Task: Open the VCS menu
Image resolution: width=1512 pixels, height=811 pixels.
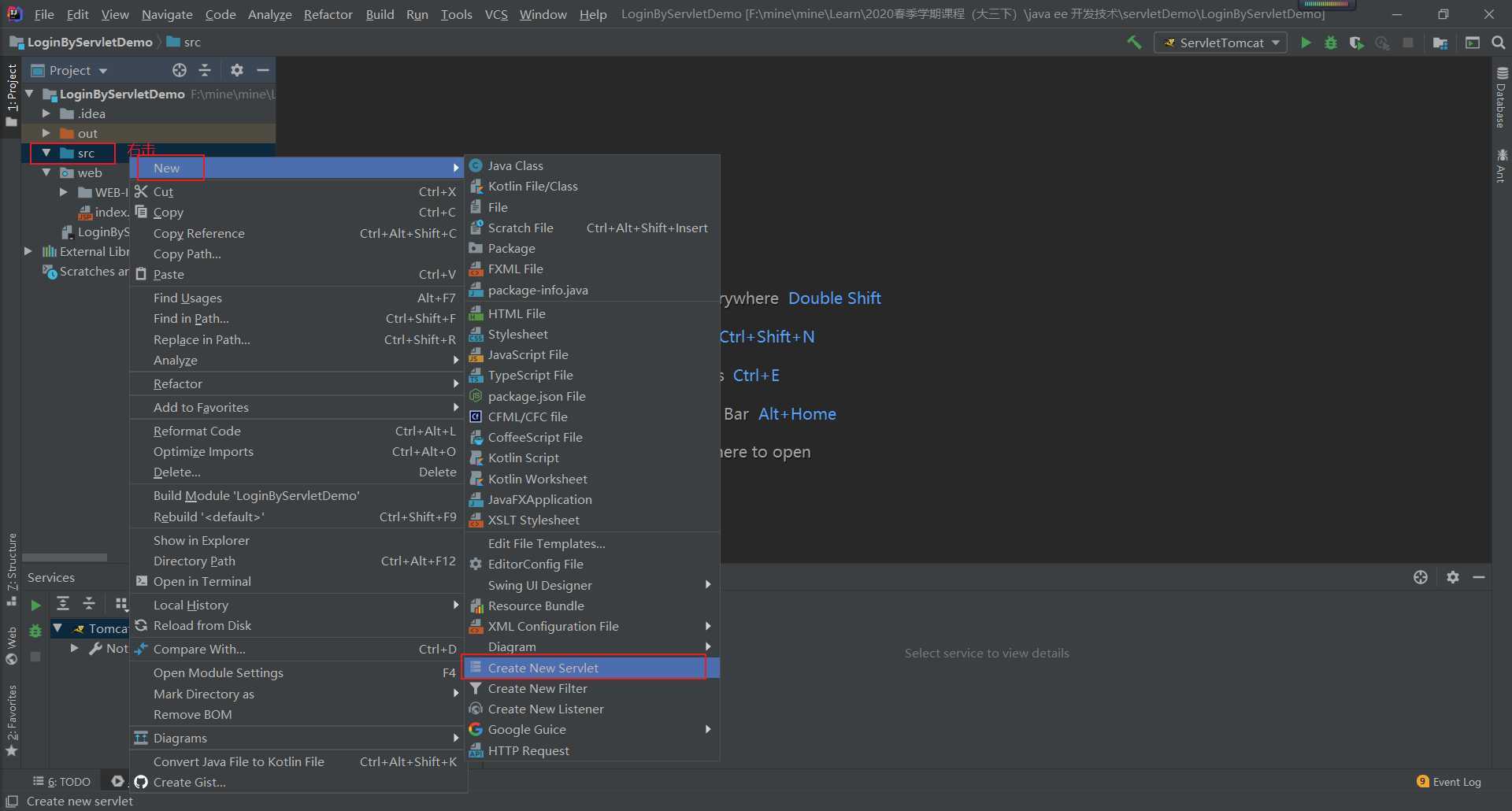Action: (x=496, y=14)
